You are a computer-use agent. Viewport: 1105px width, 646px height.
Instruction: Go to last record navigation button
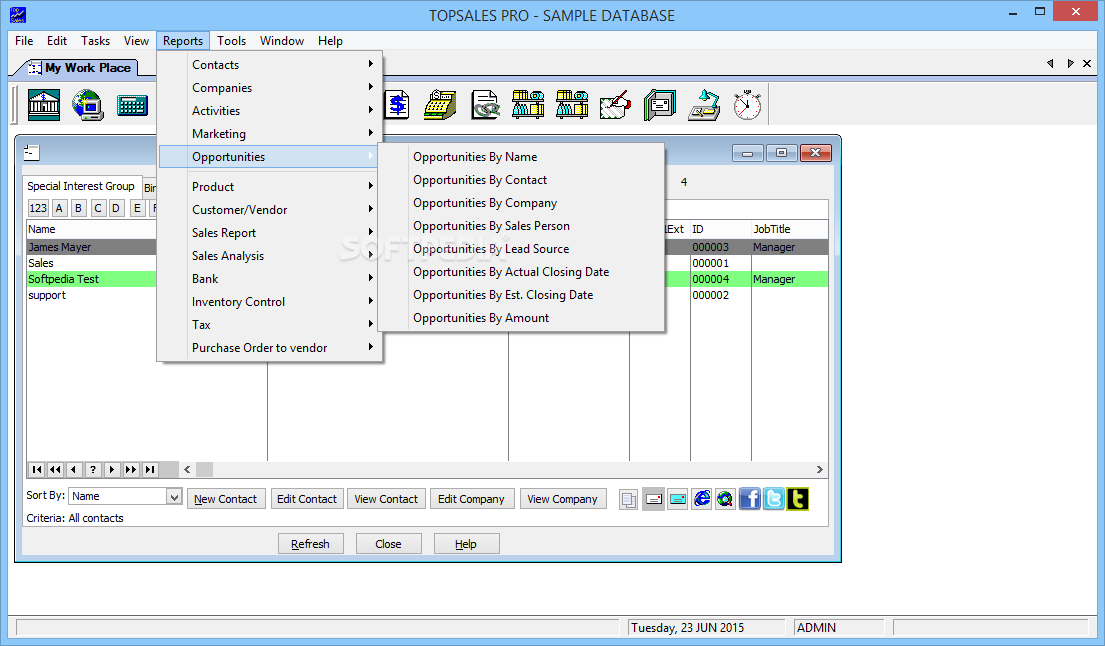tap(150, 469)
